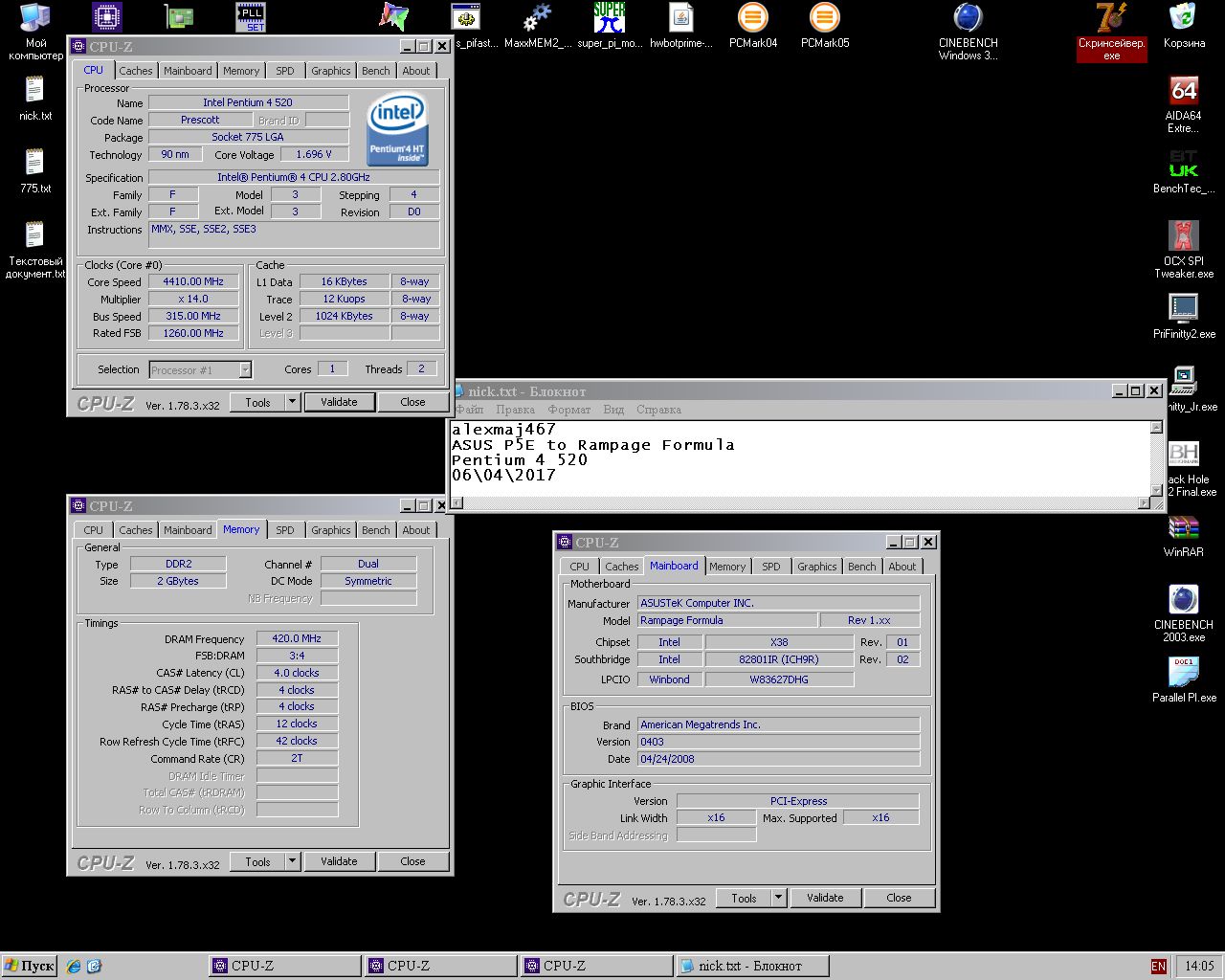This screenshot has height=980, width=1225.
Task: Open WinRAR desktop icon
Action: click(x=1184, y=536)
